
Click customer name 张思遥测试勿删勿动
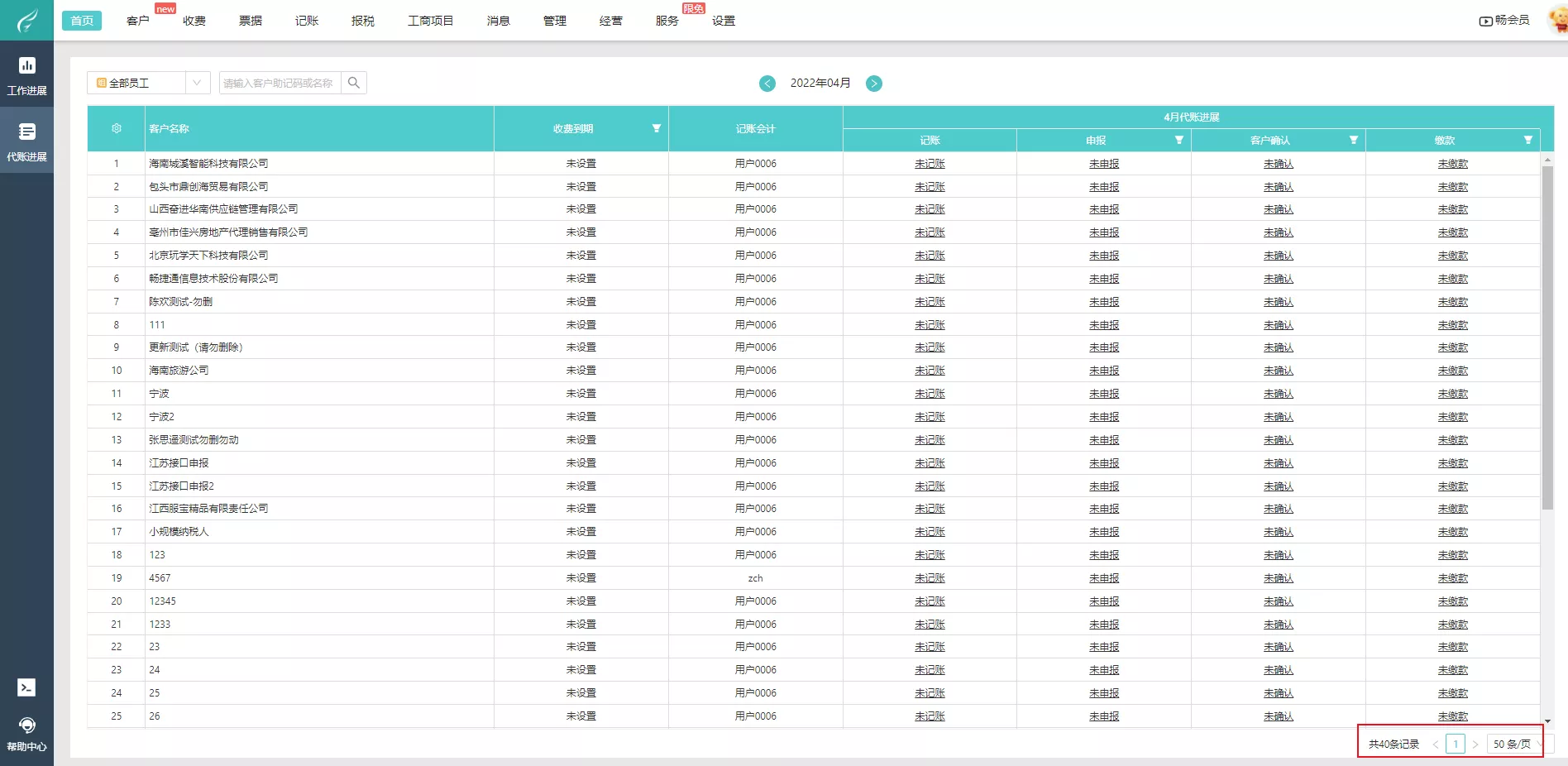194,440
